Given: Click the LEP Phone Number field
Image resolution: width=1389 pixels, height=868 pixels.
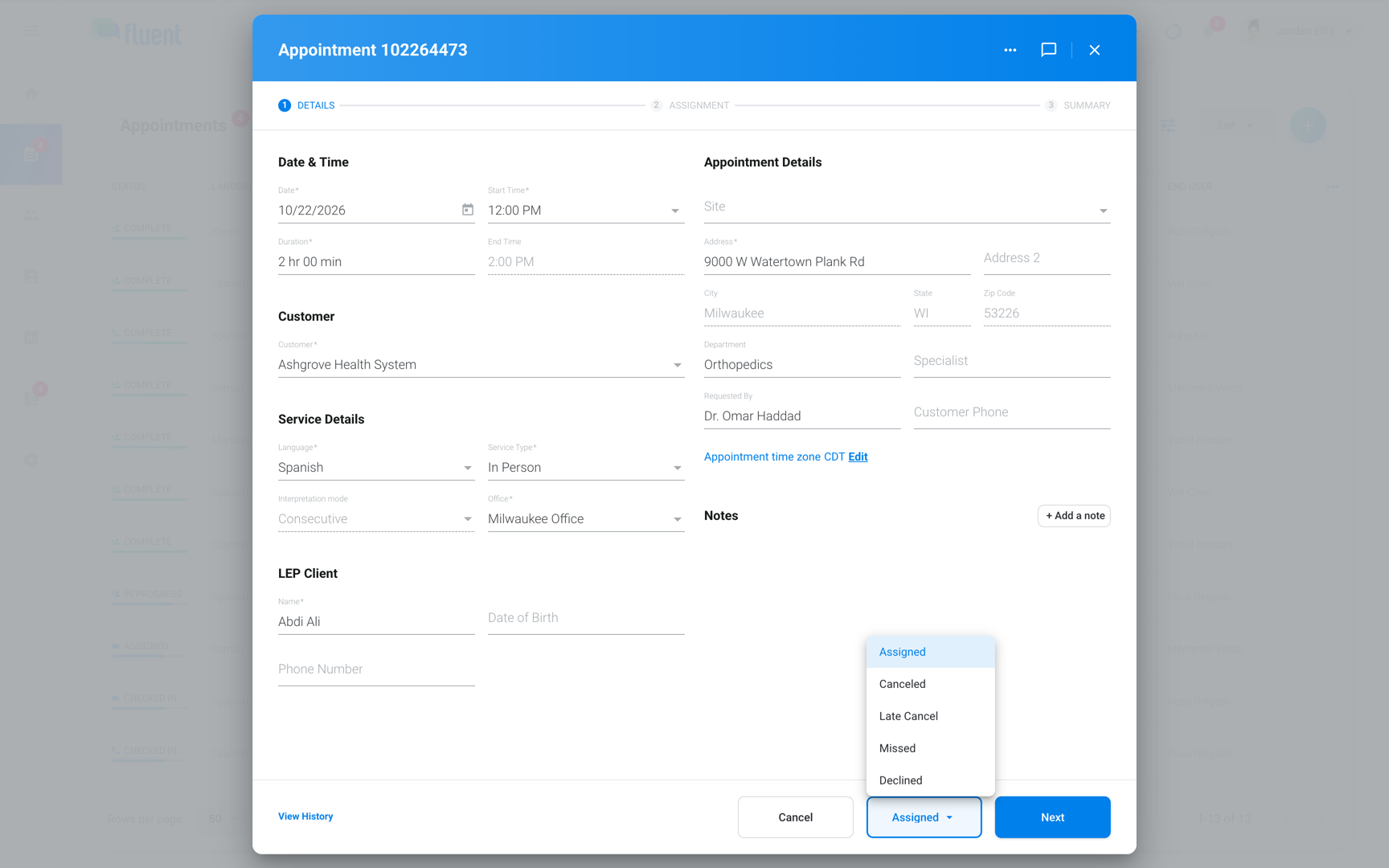Looking at the screenshot, I should point(376,670).
